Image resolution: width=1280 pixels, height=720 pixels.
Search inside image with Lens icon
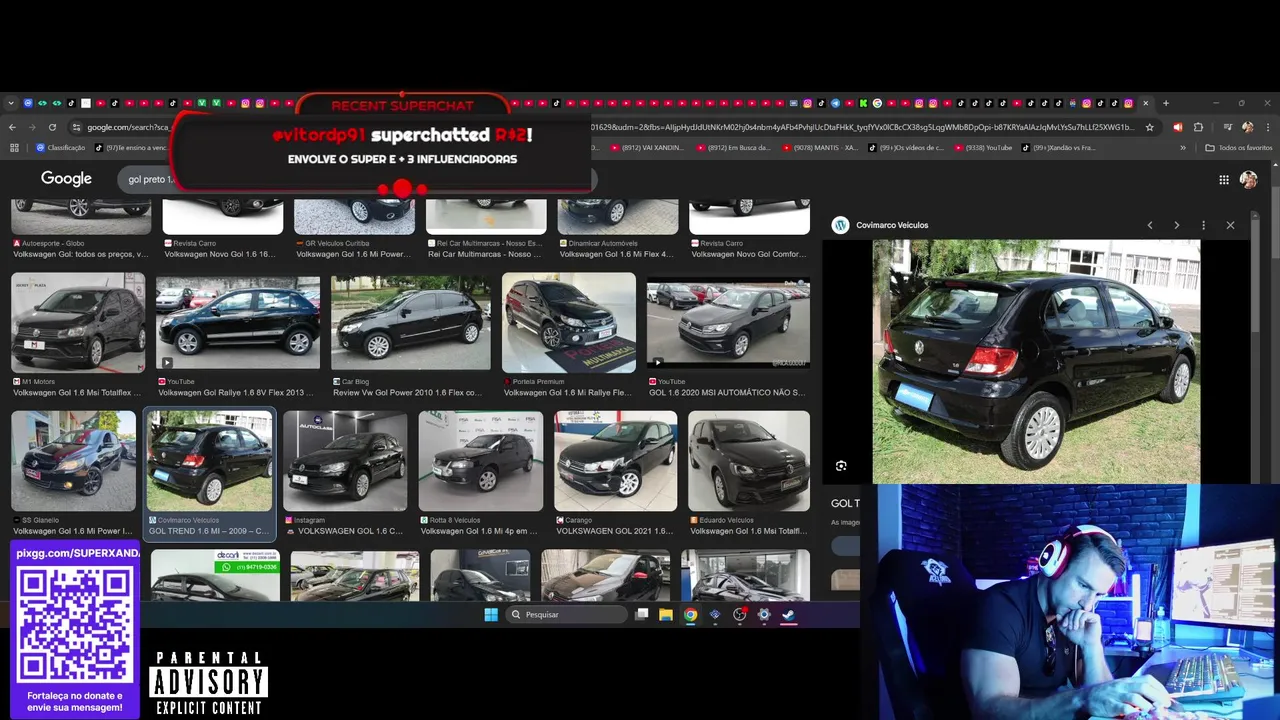click(841, 466)
